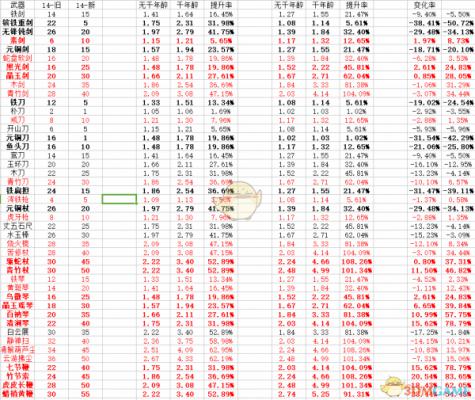Click the 83.65% change rate cell
The image size is (475, 400).
[458, 376]
